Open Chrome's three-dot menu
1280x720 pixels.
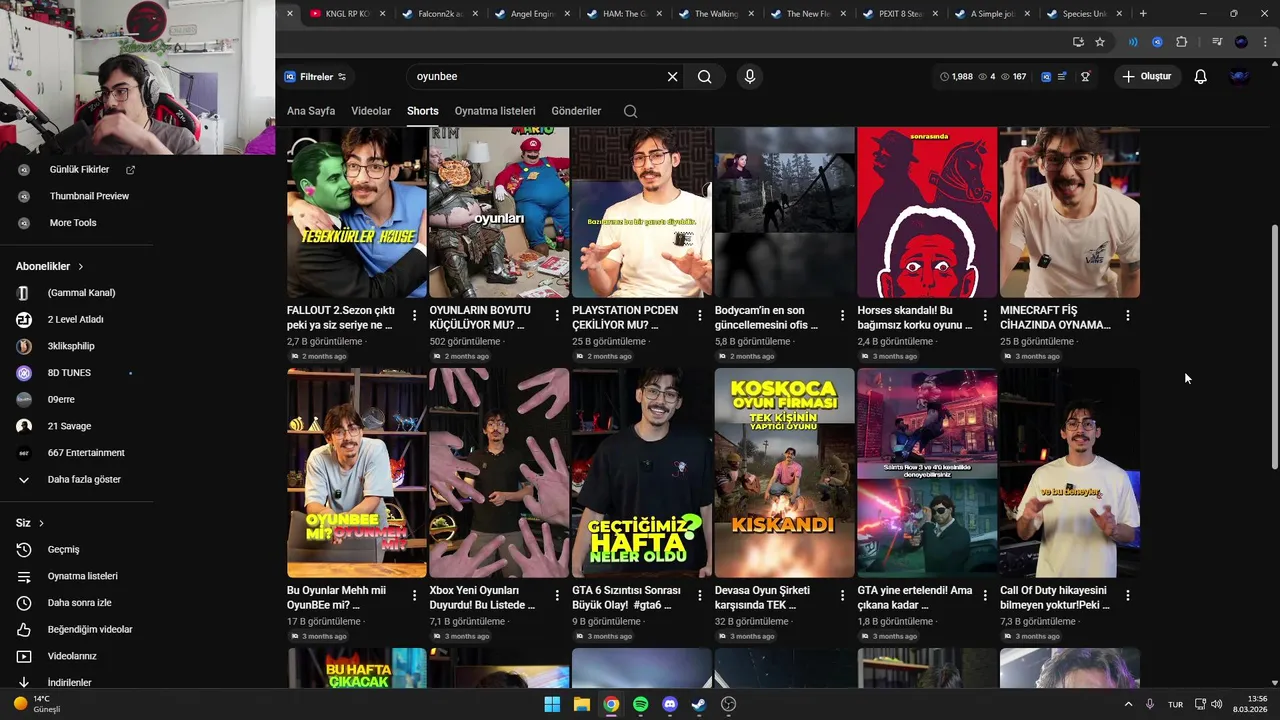click(x=1265, y=42)
